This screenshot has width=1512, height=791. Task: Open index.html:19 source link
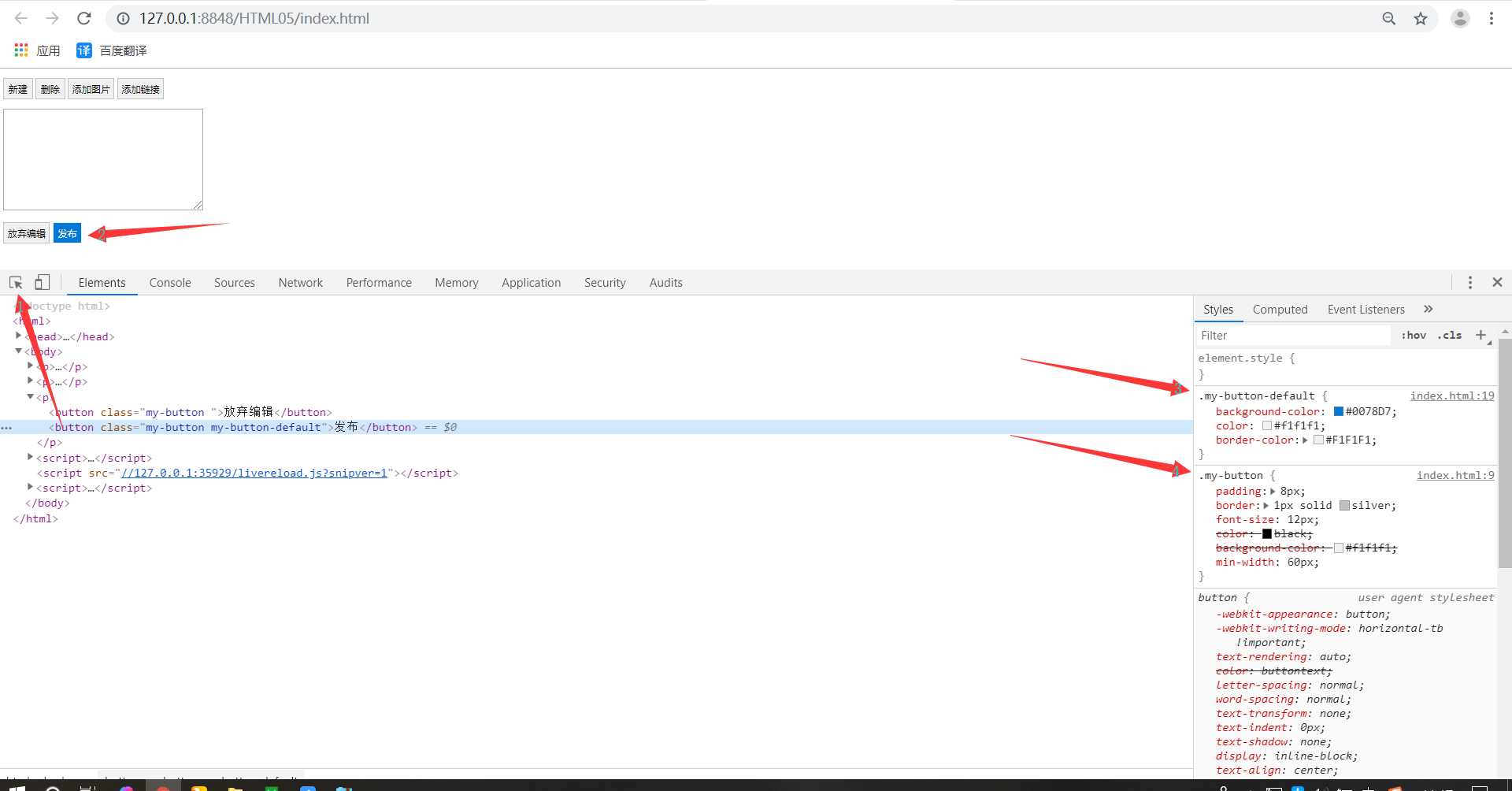click(1452, 395)
